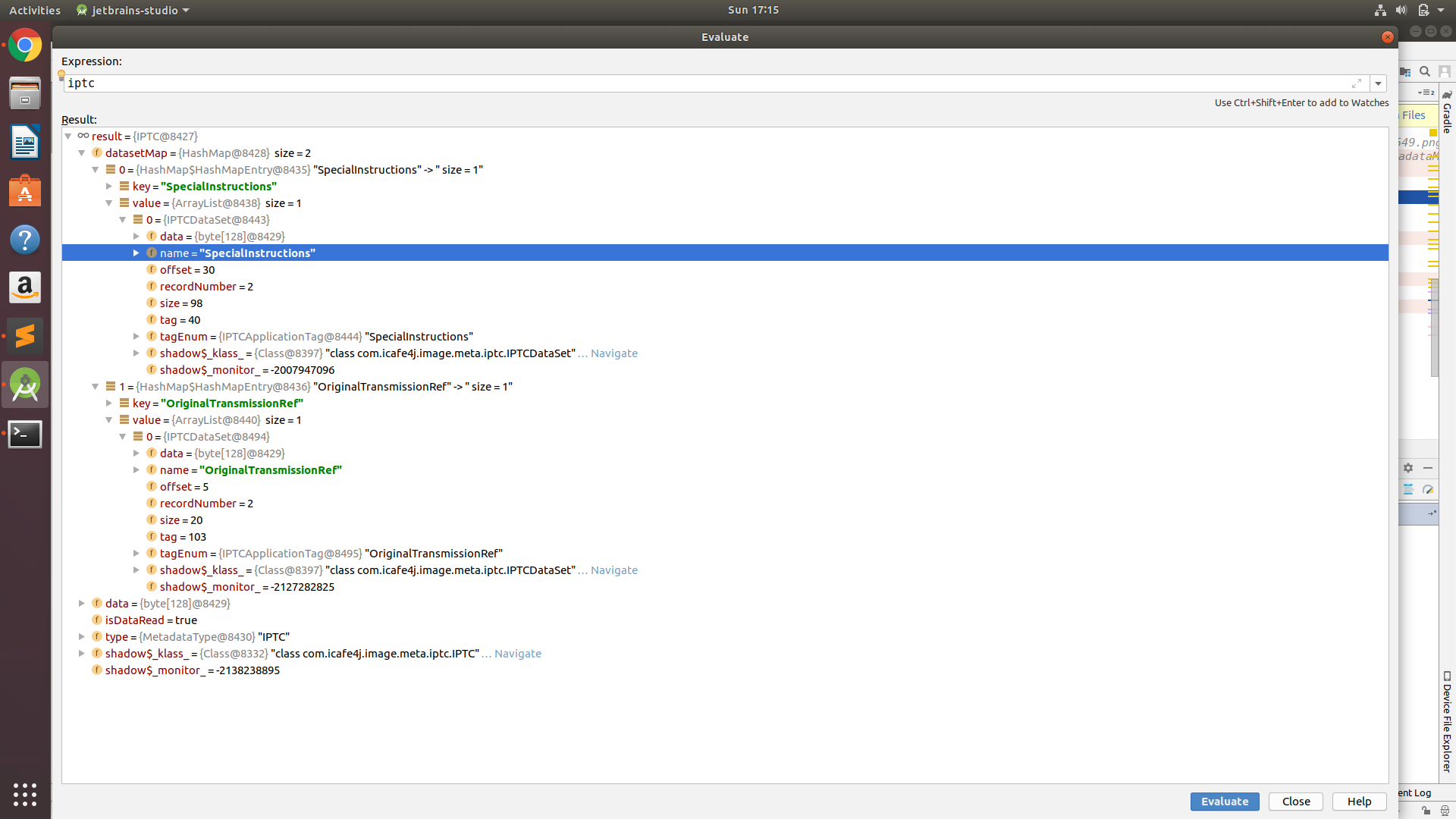Screen dimensions: 1456x819
Task: Click the volume icon in the system tray
Action: [1400, 10]
